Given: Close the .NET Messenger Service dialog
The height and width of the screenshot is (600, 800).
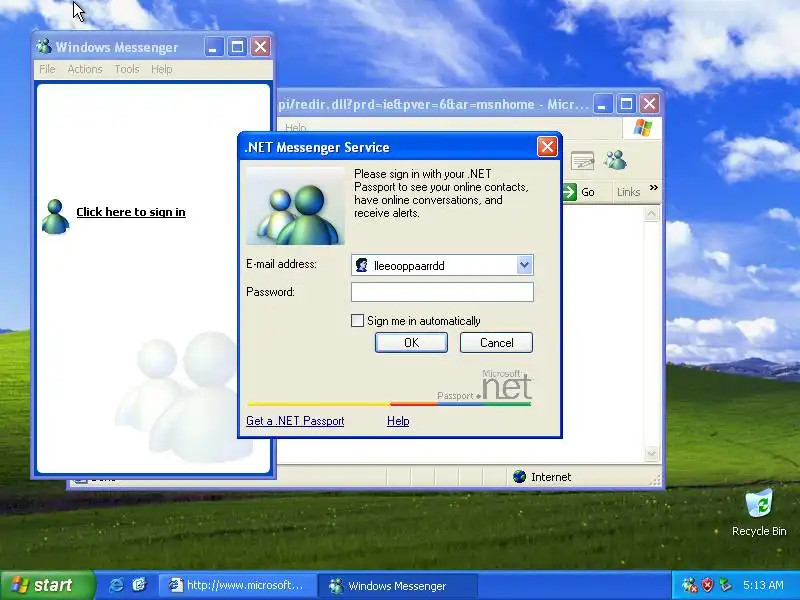Looking at the screenshot, I should coord(547,147).
